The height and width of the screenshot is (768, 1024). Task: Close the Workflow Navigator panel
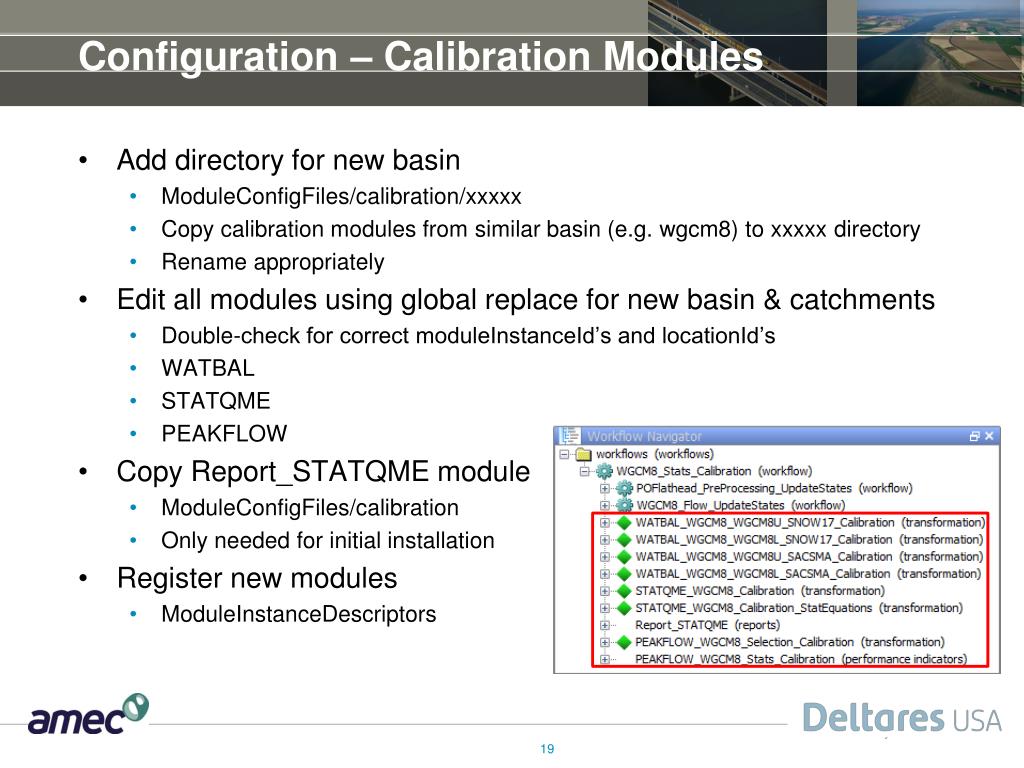(x=989, y=436)
